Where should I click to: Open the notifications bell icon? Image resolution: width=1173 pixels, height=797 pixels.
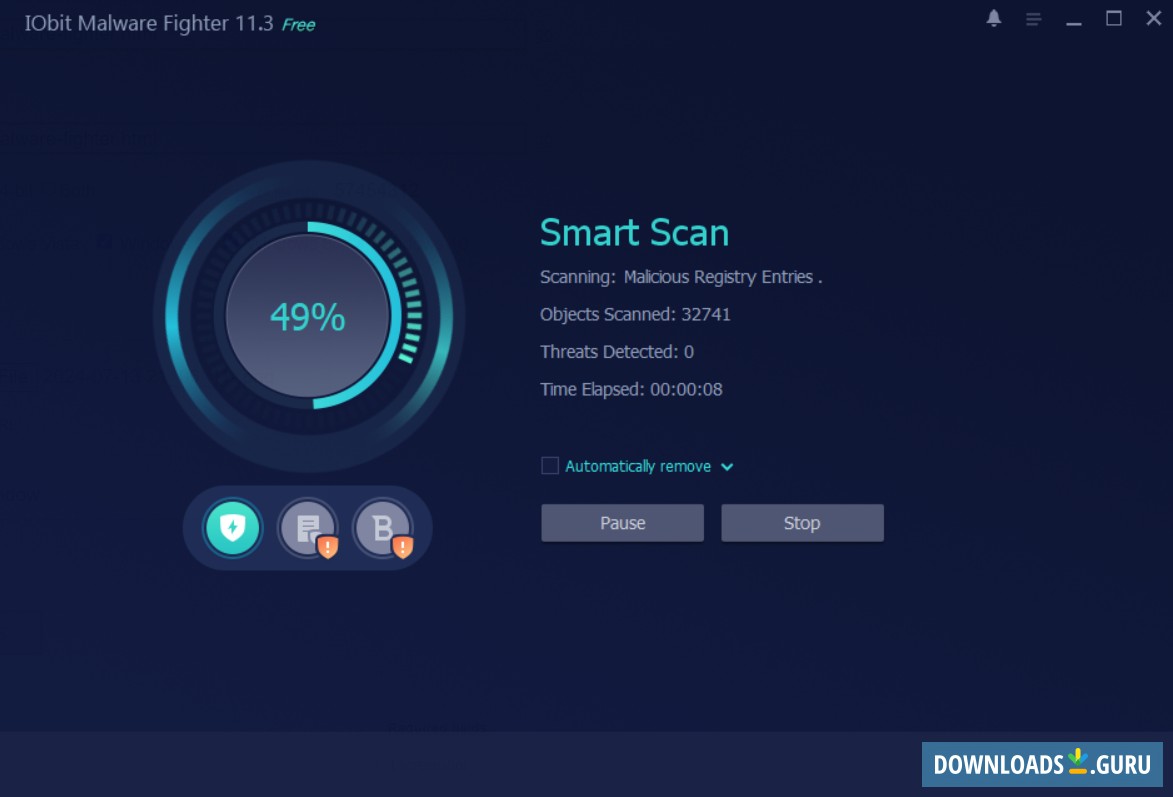(993, 18)
